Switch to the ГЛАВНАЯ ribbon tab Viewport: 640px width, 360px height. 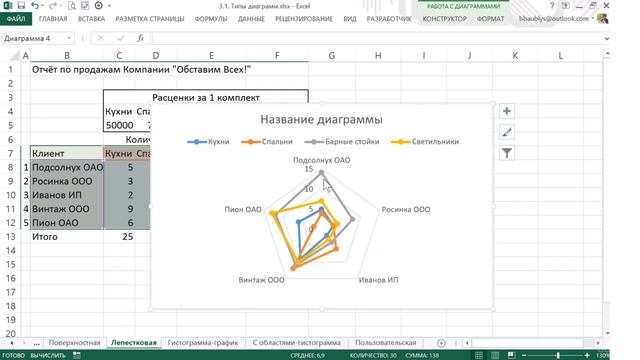click(53, 19)
